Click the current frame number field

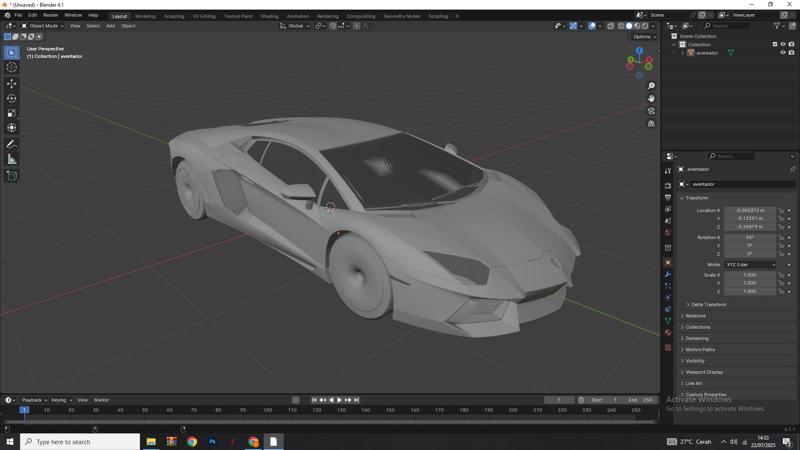pyautogui.click(x=559, y=400)
